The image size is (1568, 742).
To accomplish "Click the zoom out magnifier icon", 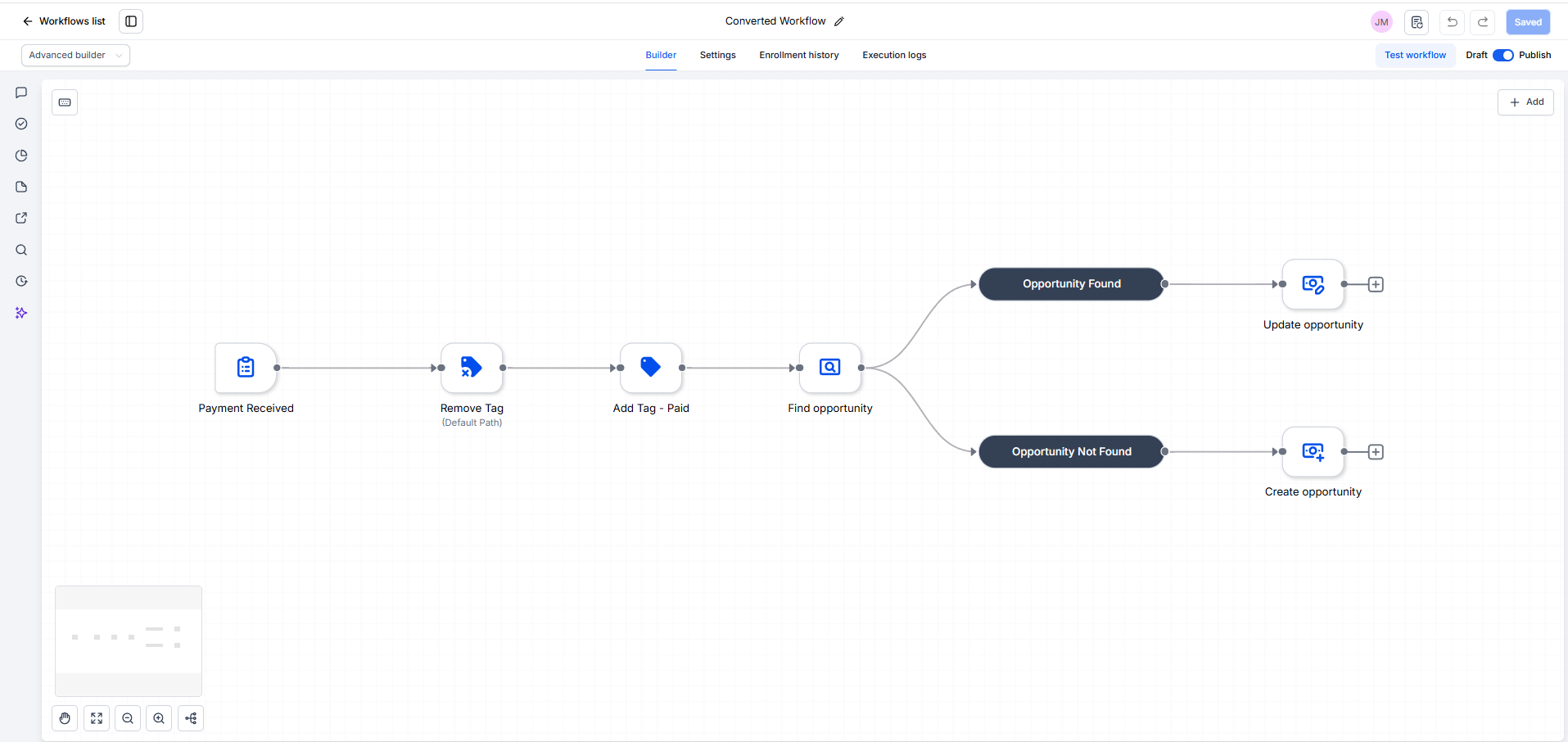I will coord(128,718).
